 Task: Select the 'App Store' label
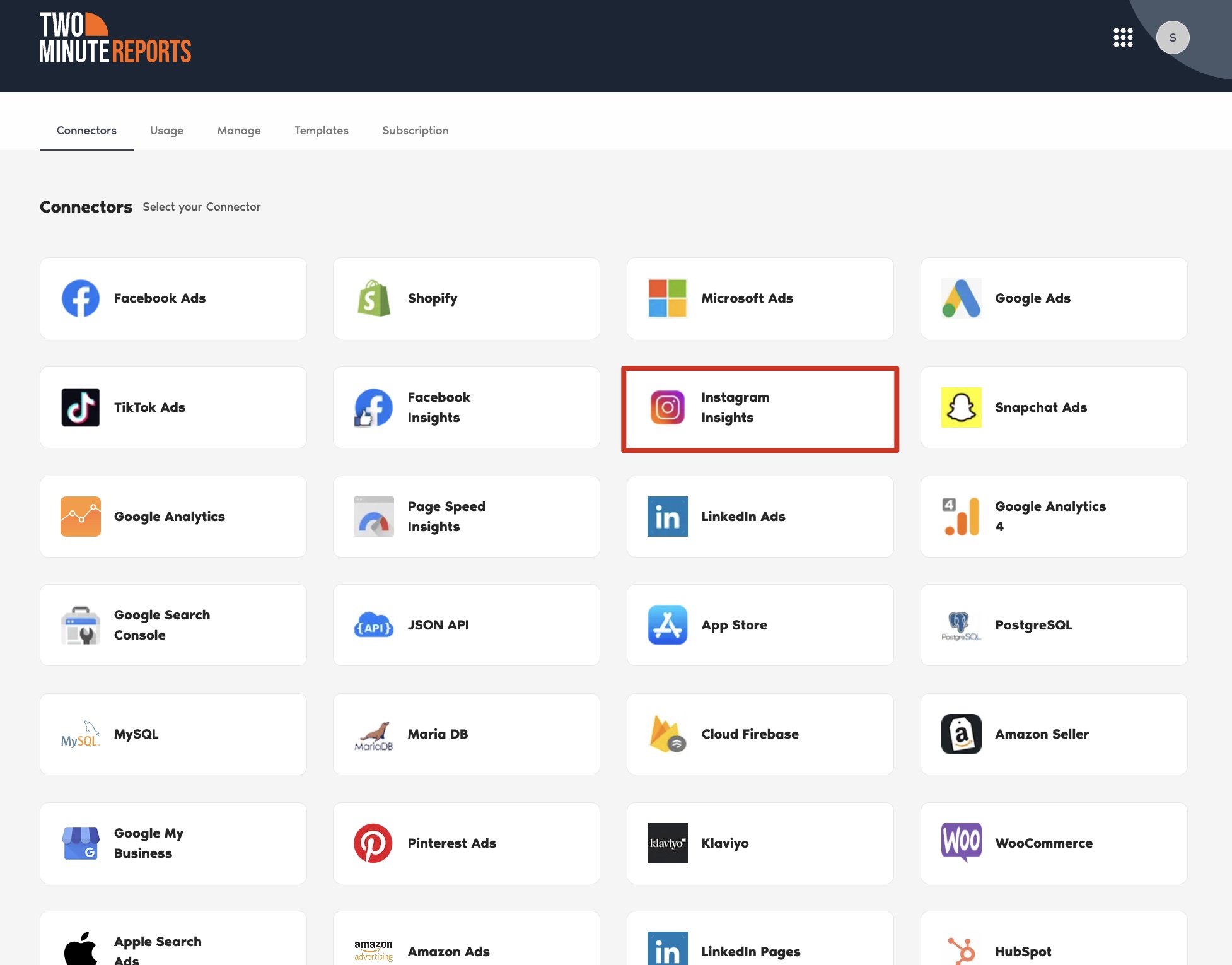coord(735,625)
